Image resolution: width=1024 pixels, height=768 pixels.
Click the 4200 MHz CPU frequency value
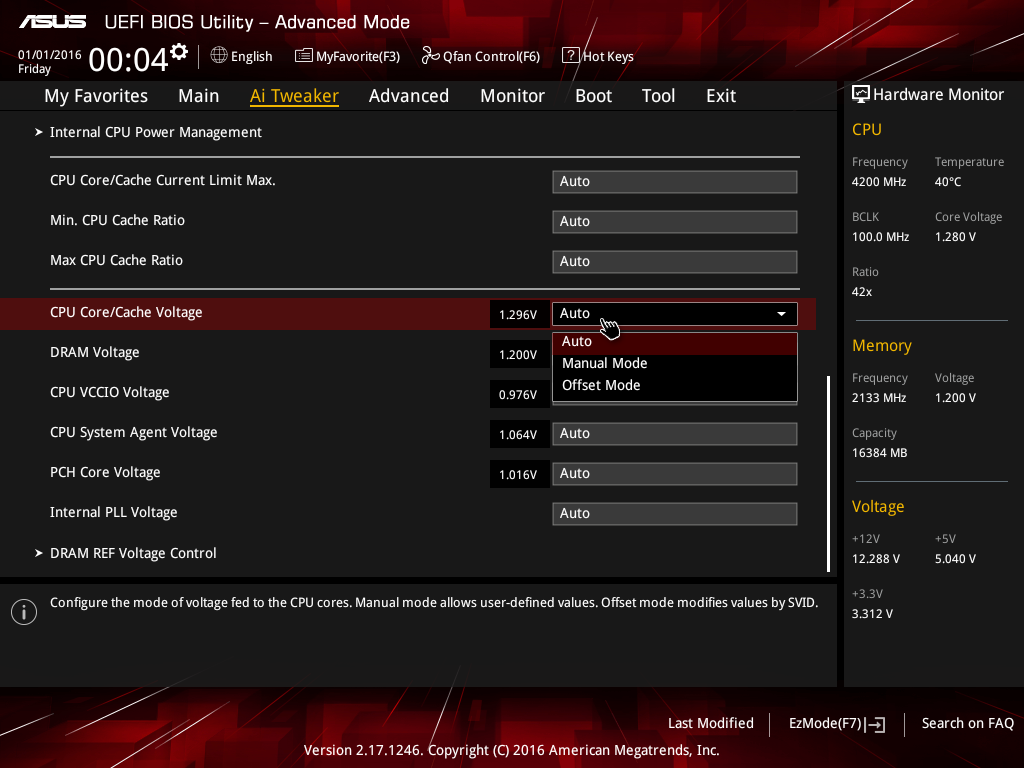click(x=879, y=182)
